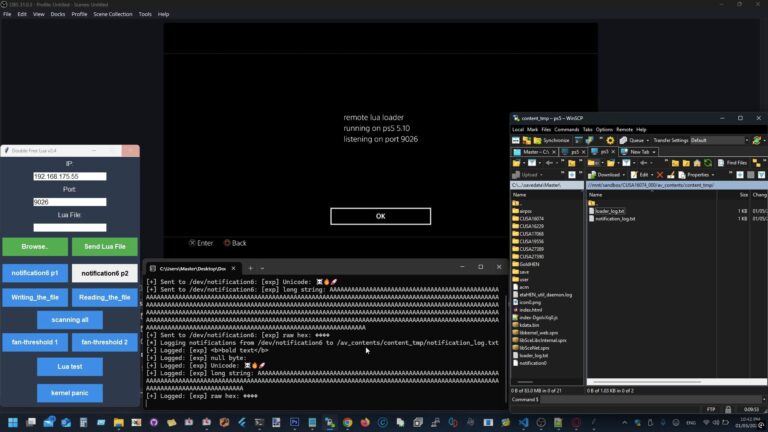Expand the Properties dropdown arrow in WinSCP
This screenshot has width=768, height=432.
(x=713, y=175)
